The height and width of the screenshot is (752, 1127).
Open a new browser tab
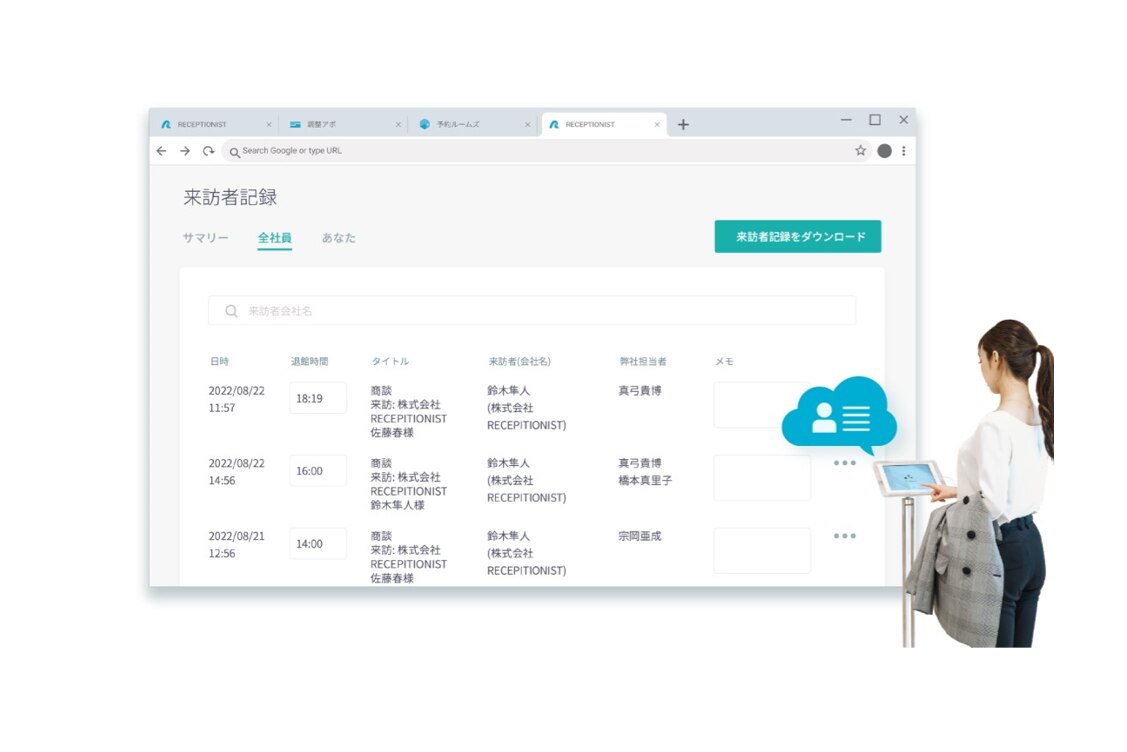(x=683, y=124)
